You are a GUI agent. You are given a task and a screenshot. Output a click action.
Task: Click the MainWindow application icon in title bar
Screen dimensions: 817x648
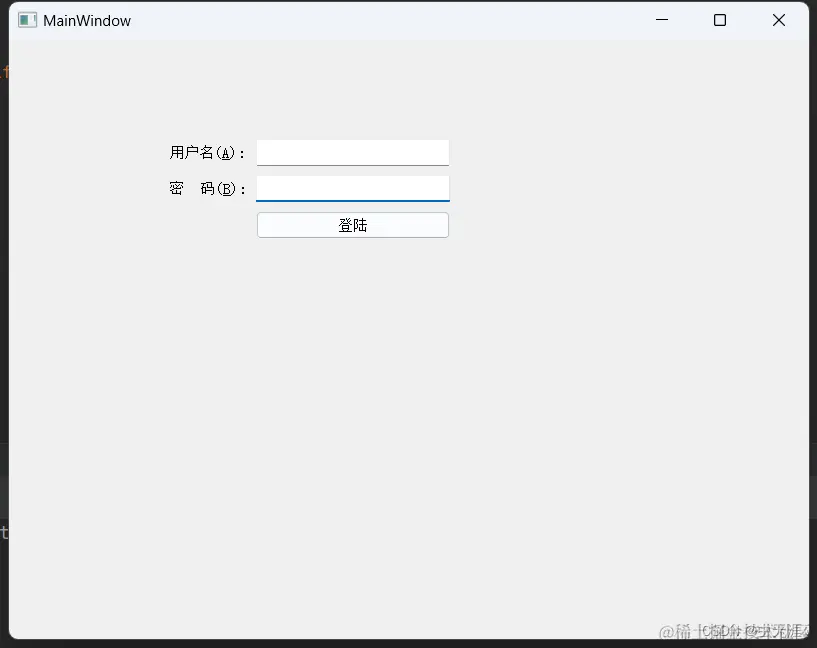click(27, 19)
